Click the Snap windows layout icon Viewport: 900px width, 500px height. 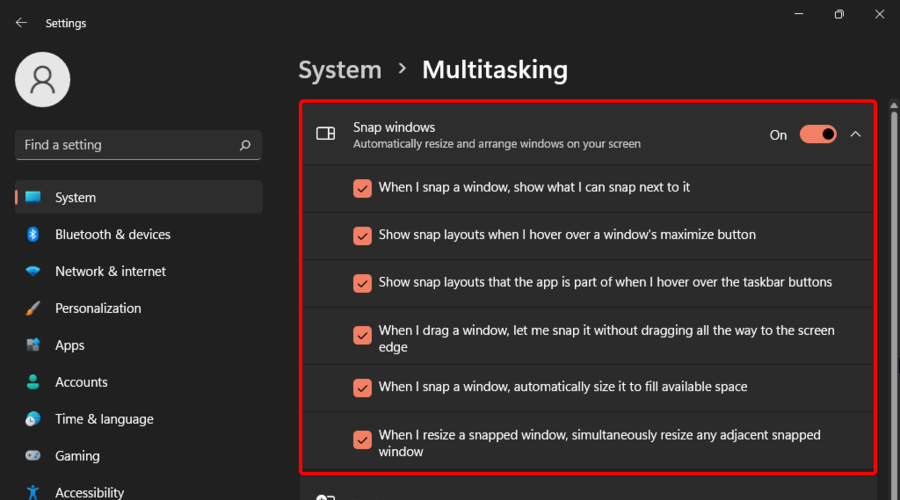(325, 134)
